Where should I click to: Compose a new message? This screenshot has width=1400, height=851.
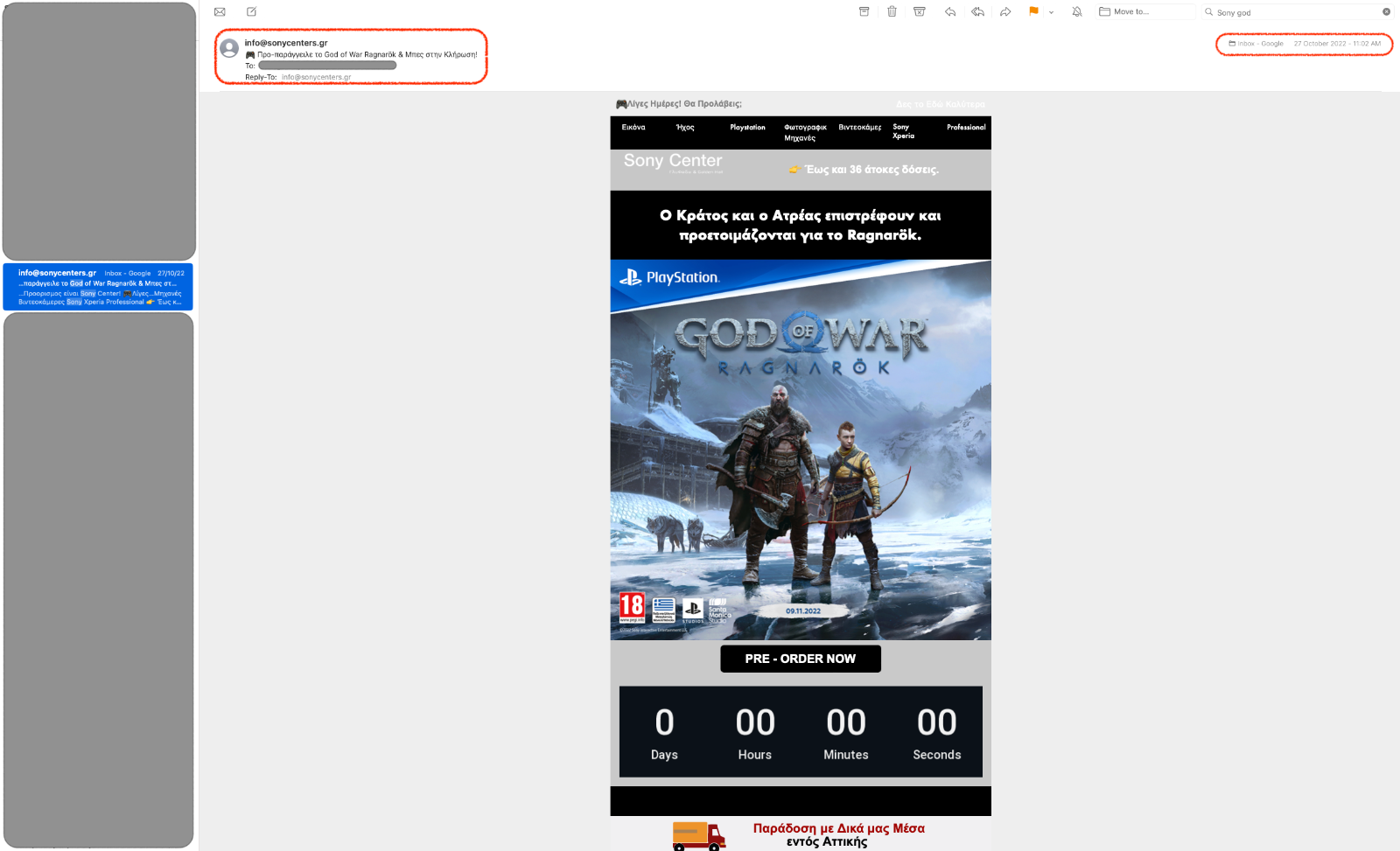[x=251, y=12]
